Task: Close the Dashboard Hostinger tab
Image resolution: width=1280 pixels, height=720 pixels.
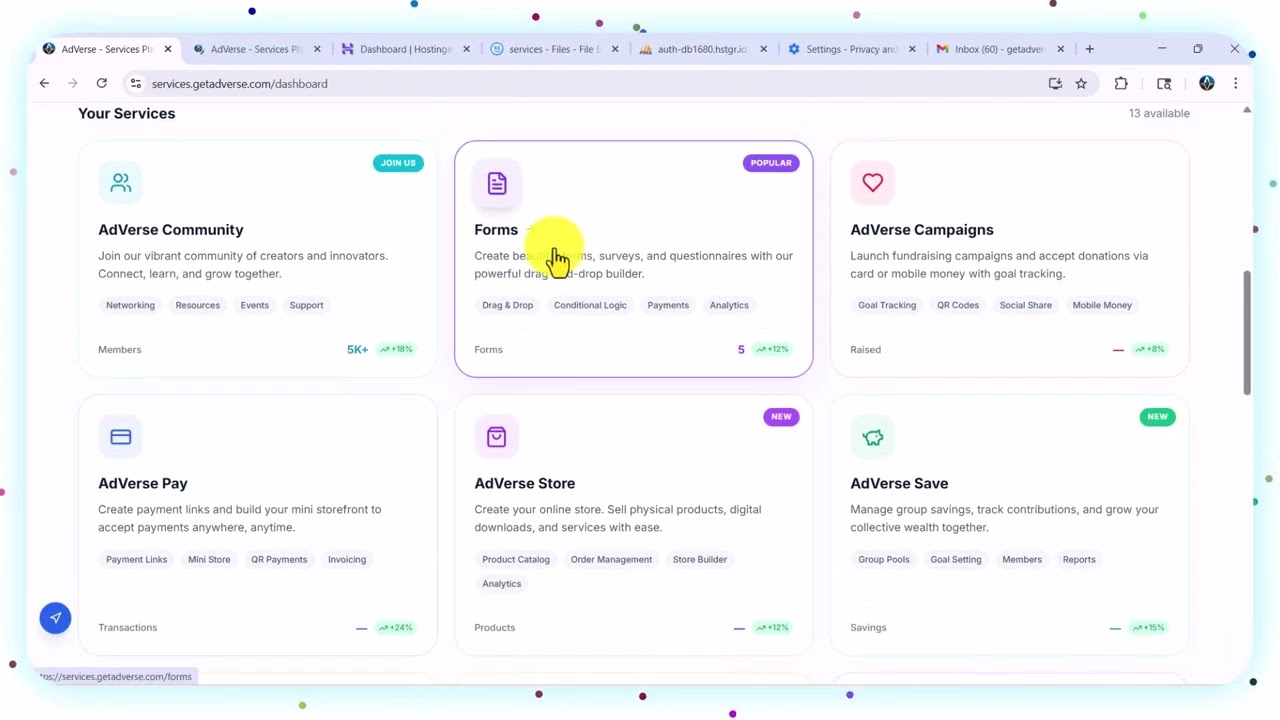Action: (466, 49)
